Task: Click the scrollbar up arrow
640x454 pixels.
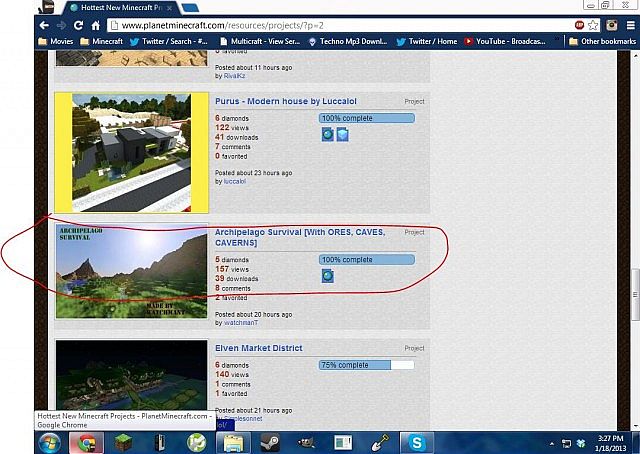Action: pos(636,55)
